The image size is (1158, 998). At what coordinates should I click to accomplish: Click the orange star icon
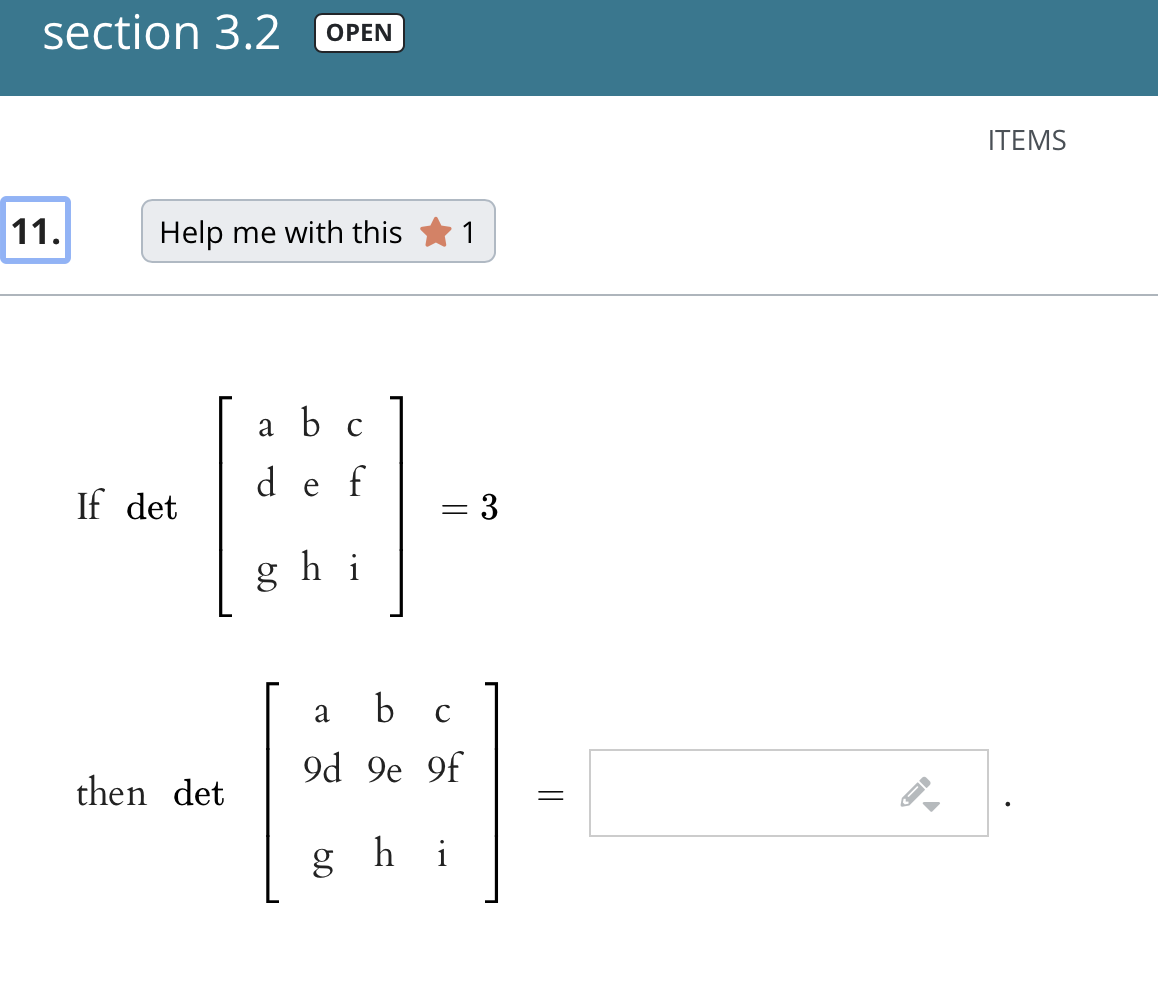[436, 232]
